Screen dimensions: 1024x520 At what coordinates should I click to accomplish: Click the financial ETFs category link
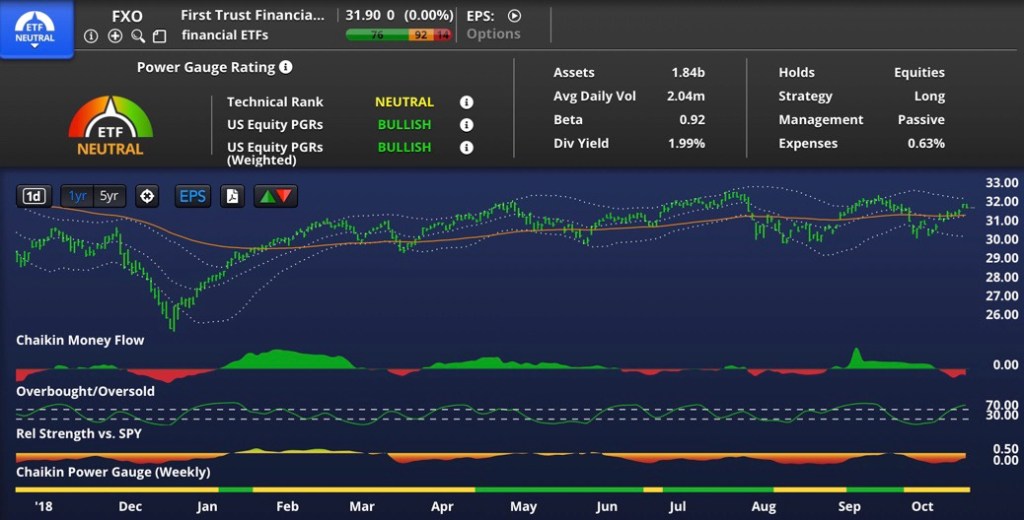[x=226, y=35]
